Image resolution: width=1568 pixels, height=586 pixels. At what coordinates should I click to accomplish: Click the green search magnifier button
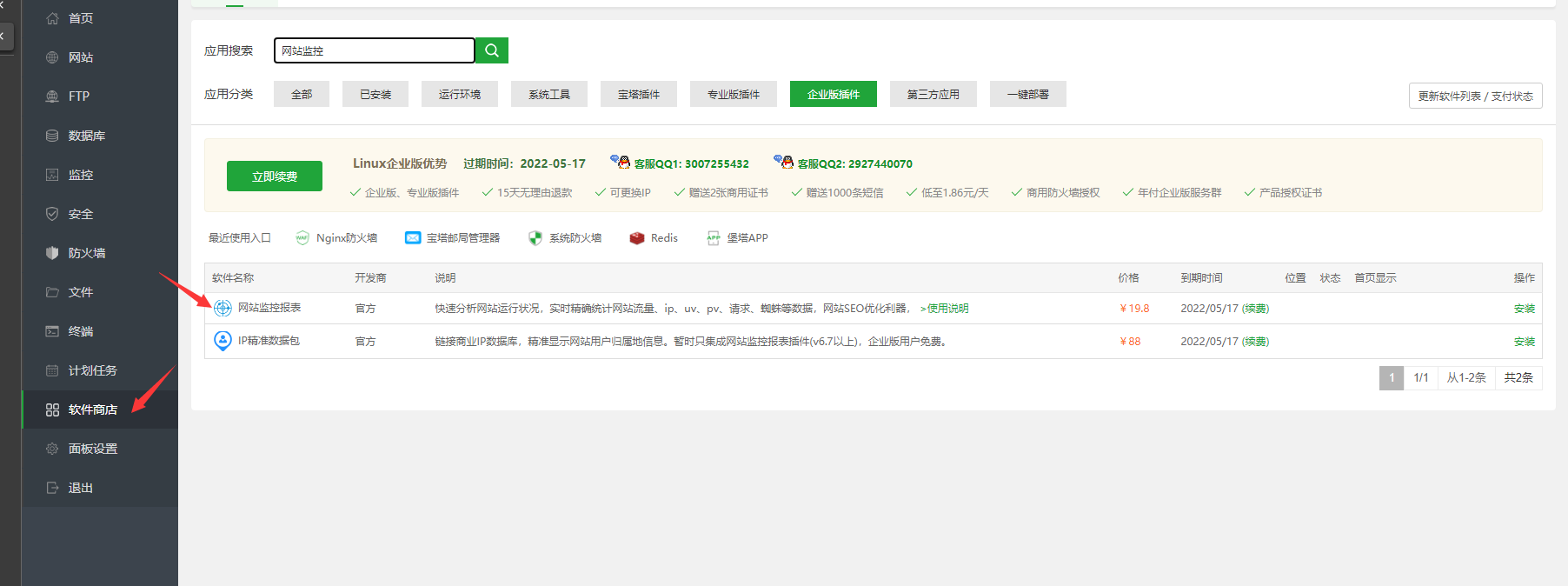[x=492, y=50]
